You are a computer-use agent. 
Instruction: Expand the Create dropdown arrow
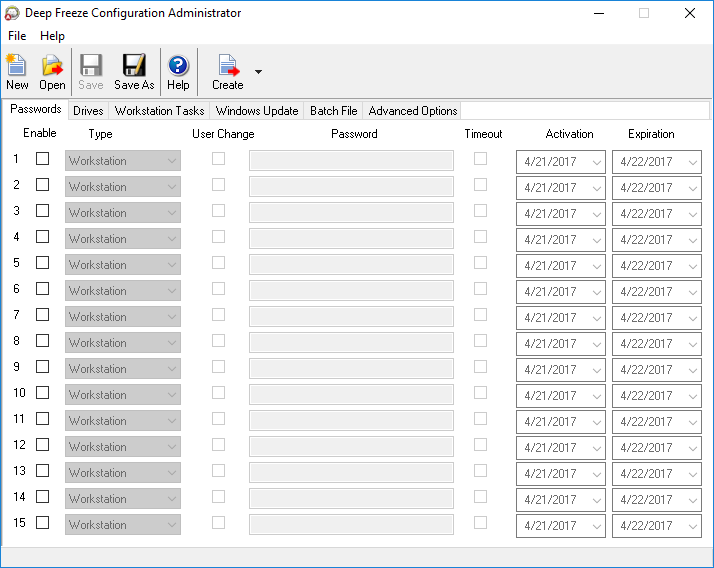click(x=258, y=72)
